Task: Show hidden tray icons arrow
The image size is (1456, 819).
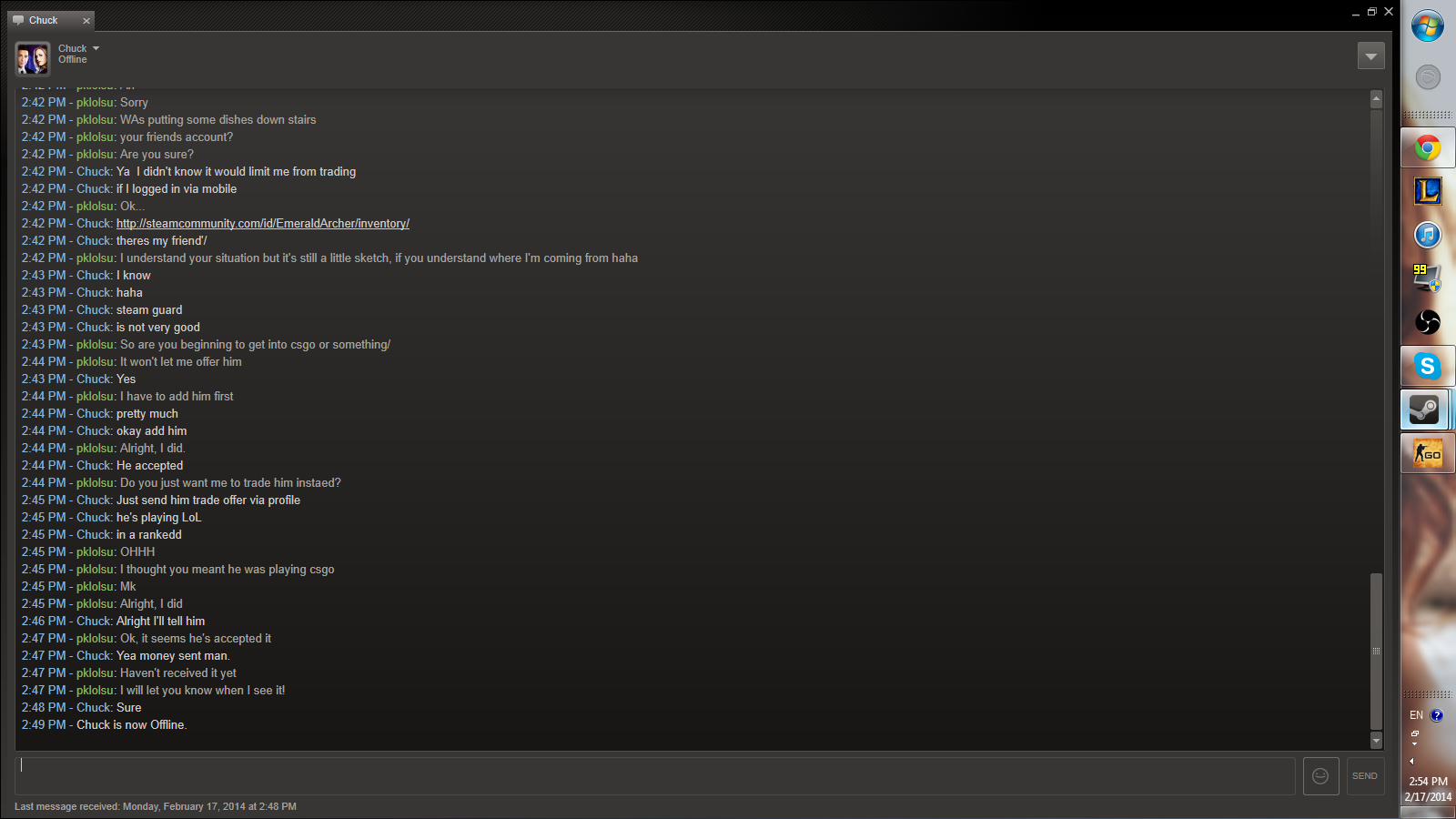Action: click(1412, 761)
